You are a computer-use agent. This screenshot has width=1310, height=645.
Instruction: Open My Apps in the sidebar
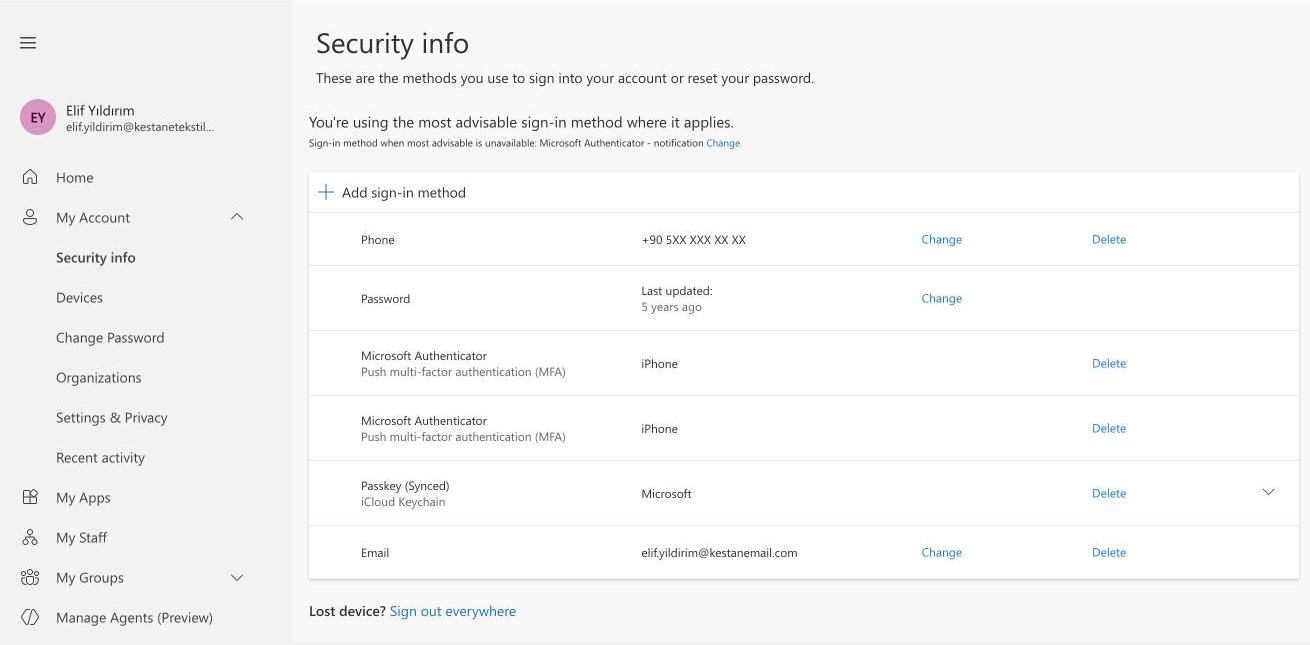pos(83,498)
